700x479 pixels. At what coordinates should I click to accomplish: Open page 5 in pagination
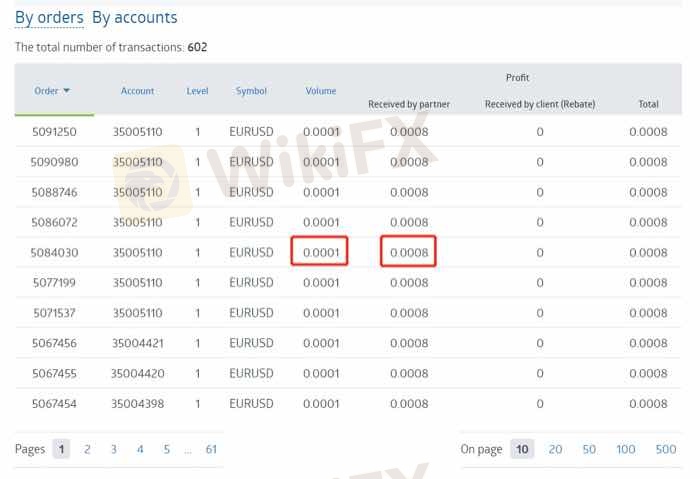click(x=166, y=449)
